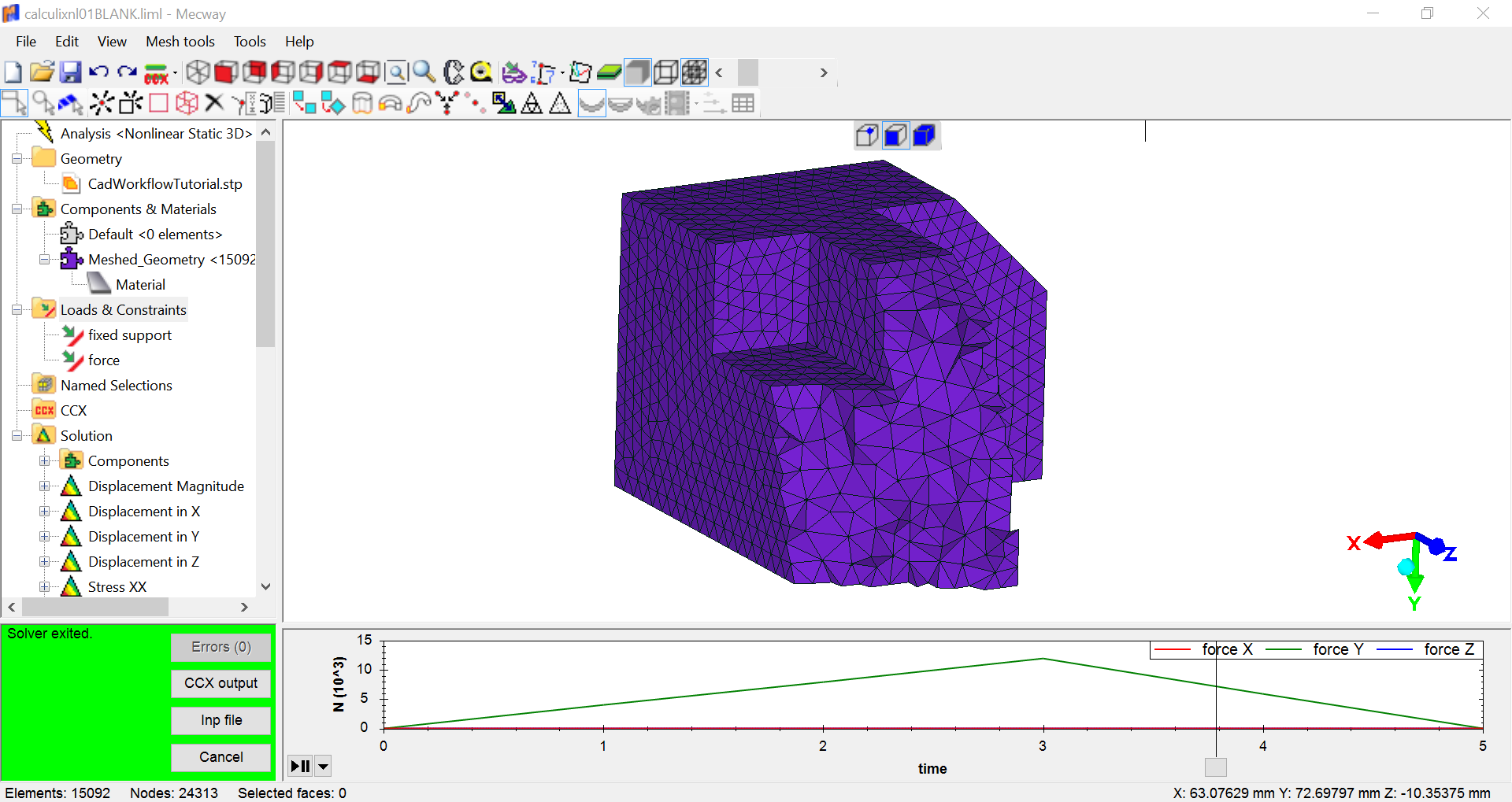1512x802 pixels.
Task: Collapse the Loads & Constraints node
Action: (17, 310)
